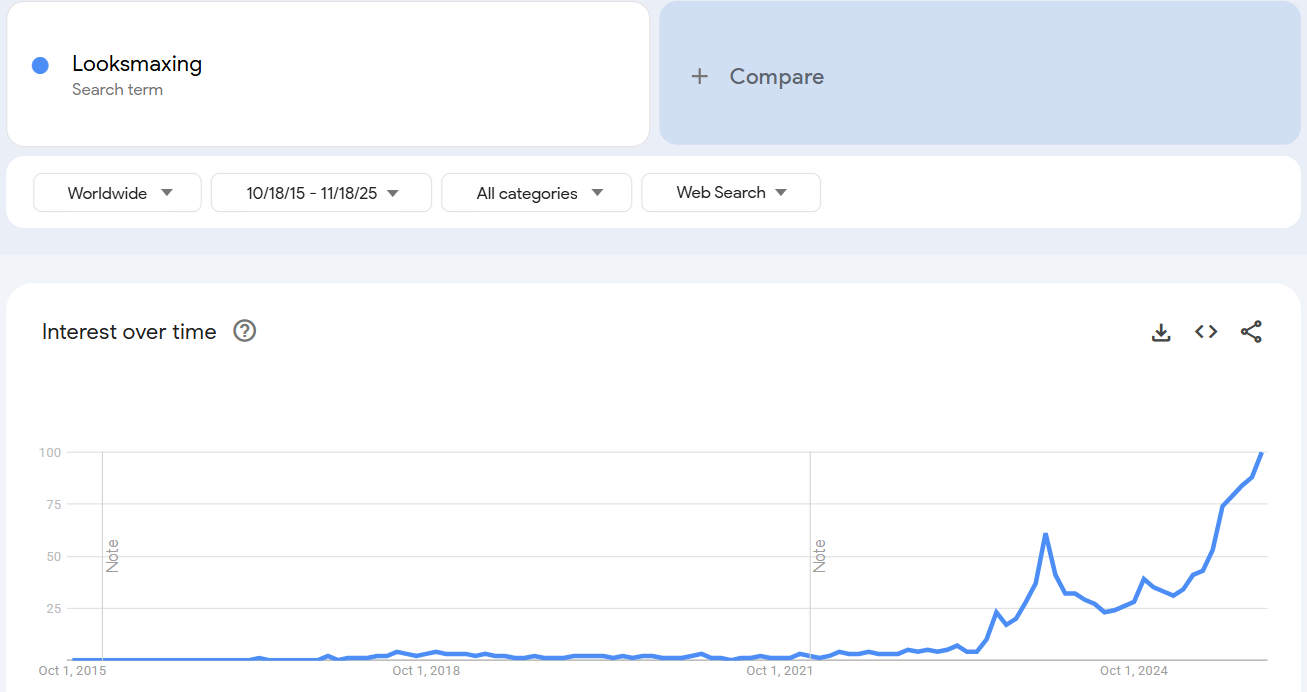Open the Worldwide region dropdown

click(118, 193)
